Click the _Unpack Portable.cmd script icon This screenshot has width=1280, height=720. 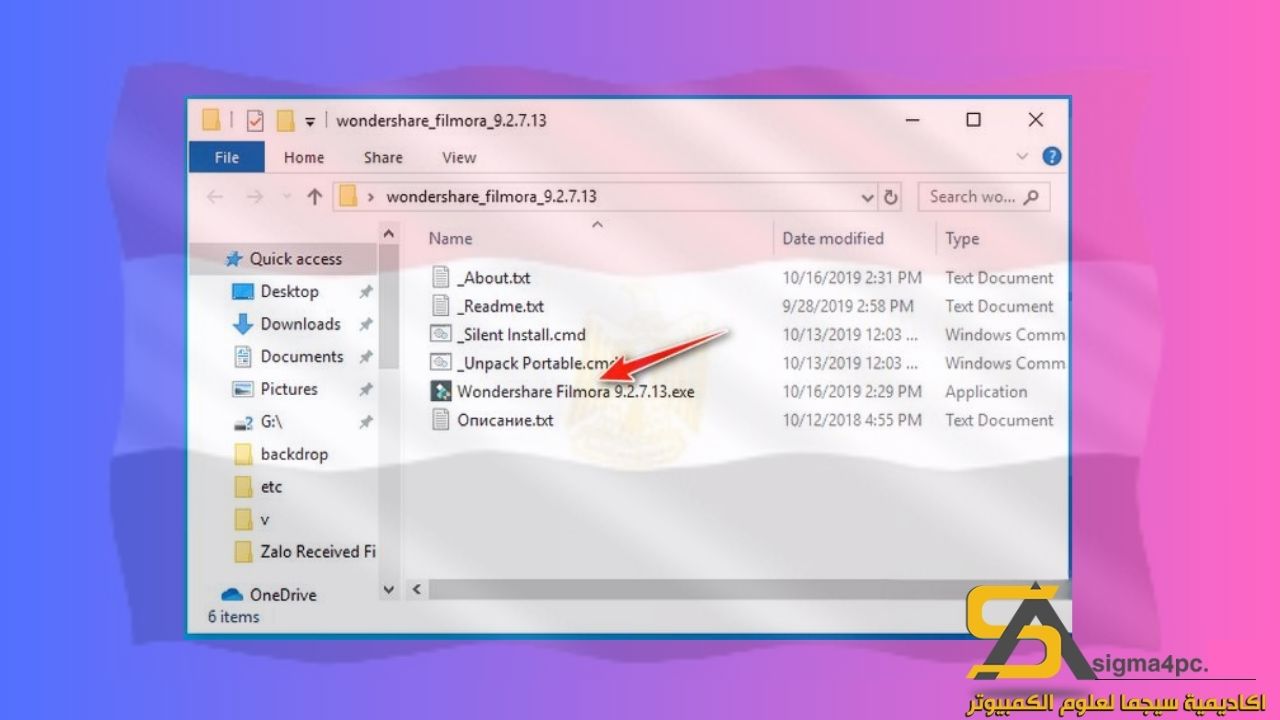click(x=440, y=363)
